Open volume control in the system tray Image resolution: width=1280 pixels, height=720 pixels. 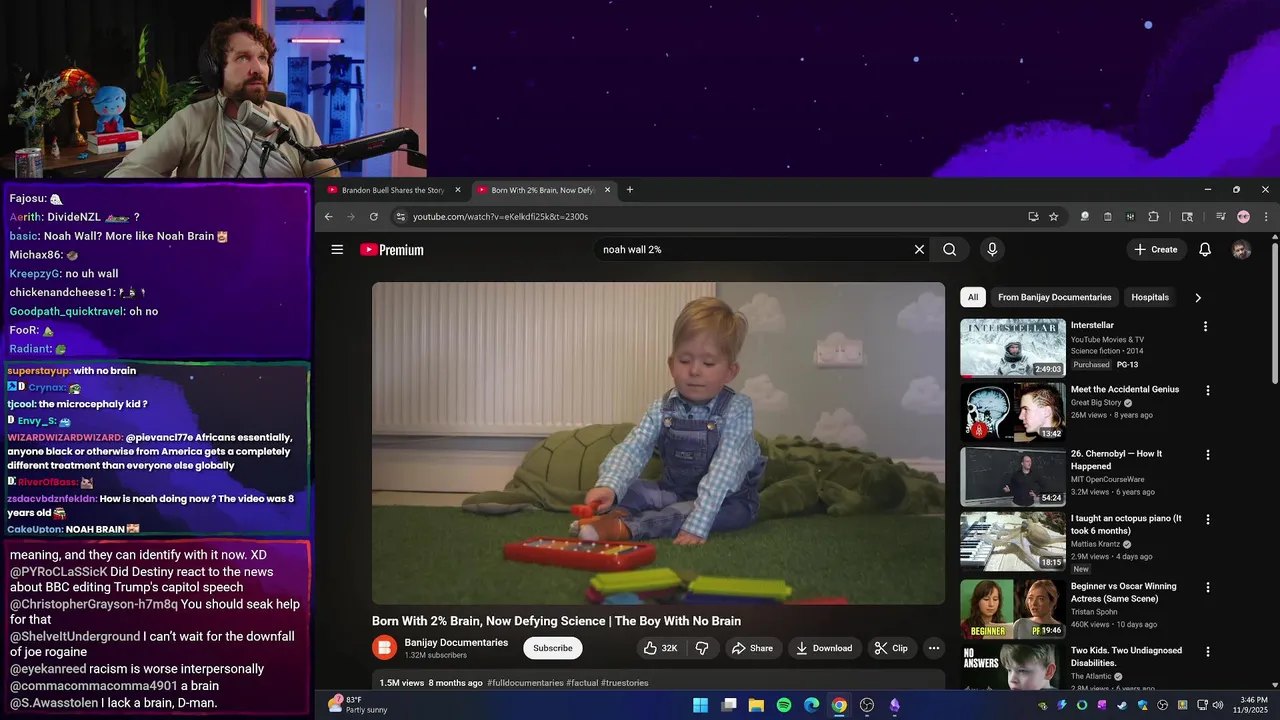click(x=1217, y=705)
